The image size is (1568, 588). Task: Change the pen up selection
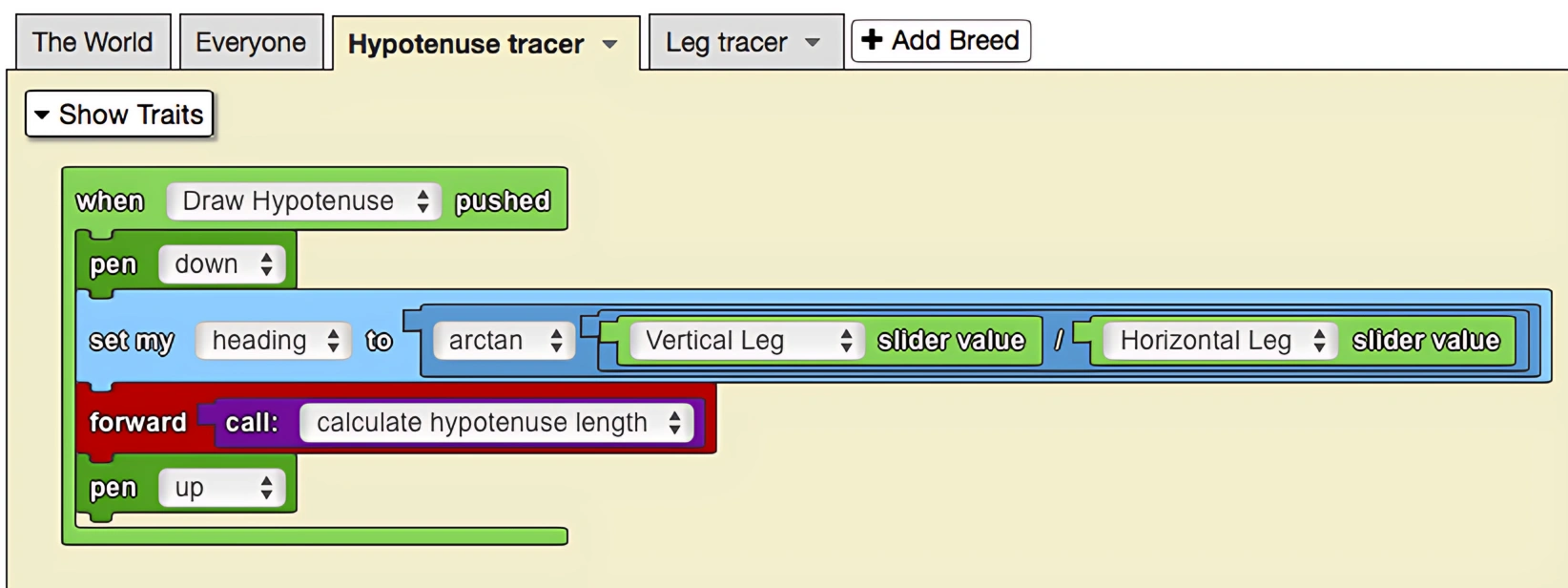222,487
